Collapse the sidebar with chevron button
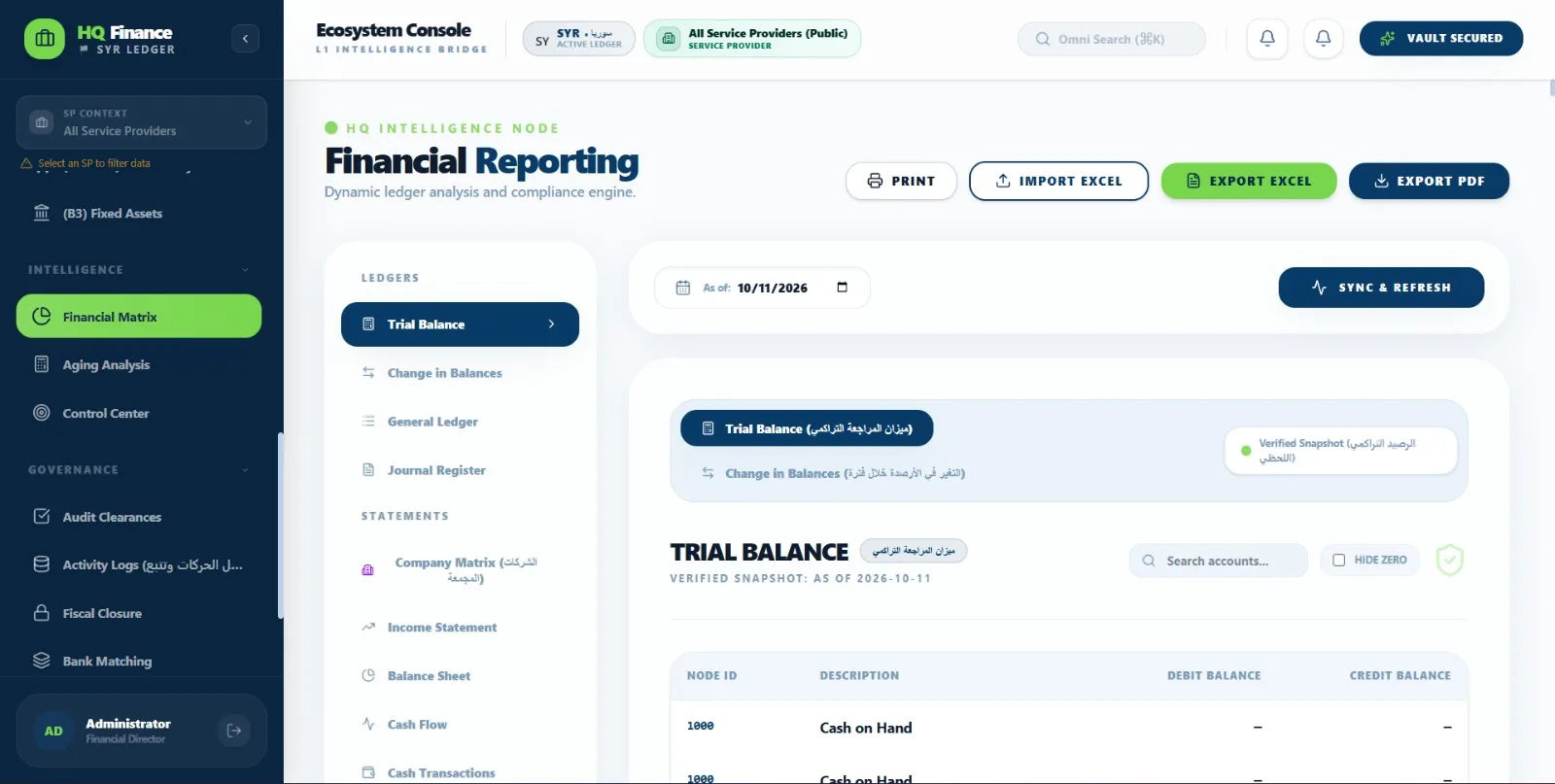Screen dimensions: 1555x784 click(x=245, y=39)
